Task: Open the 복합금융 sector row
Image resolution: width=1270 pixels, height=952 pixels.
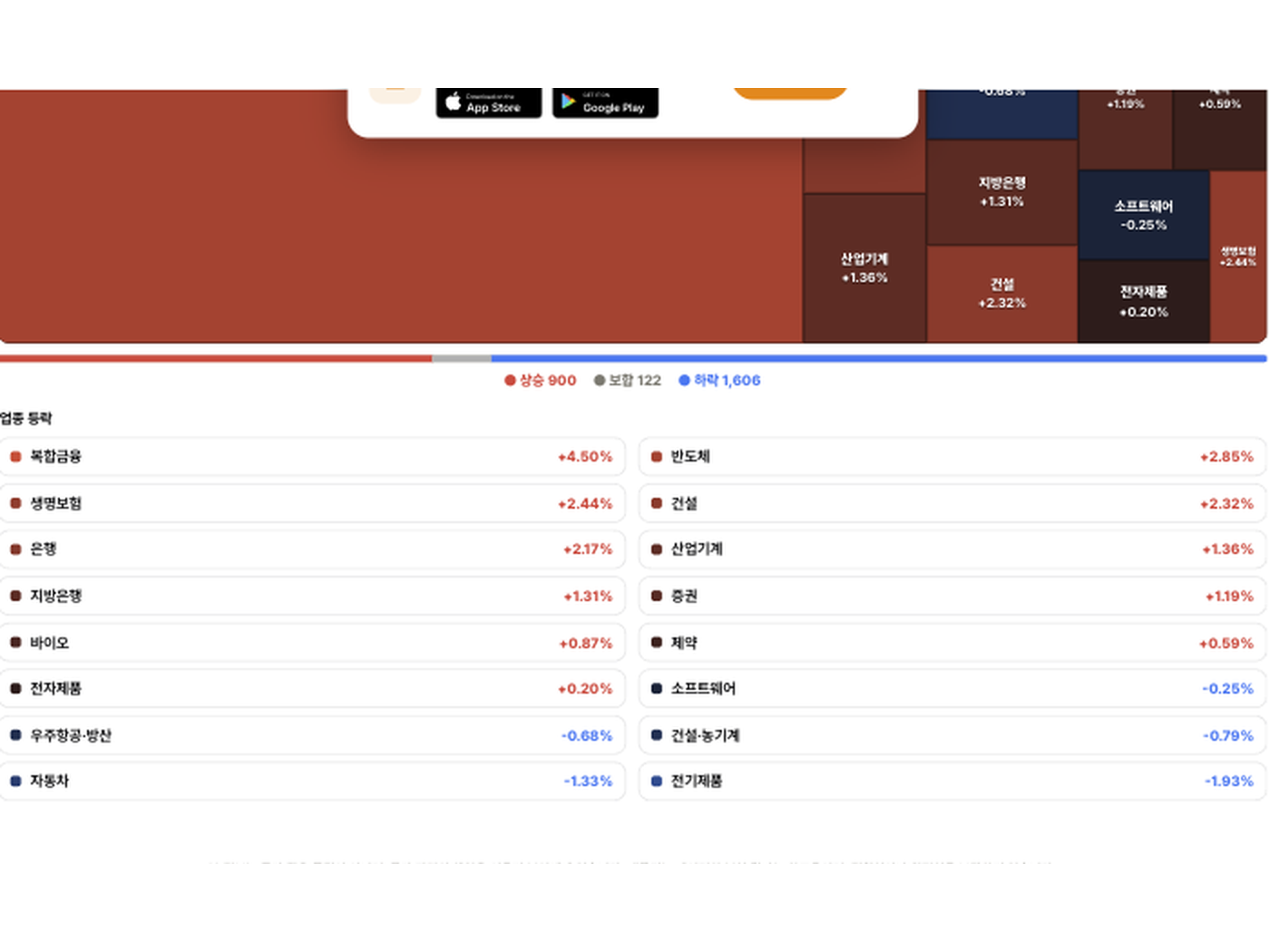Action: pos(312,457)
